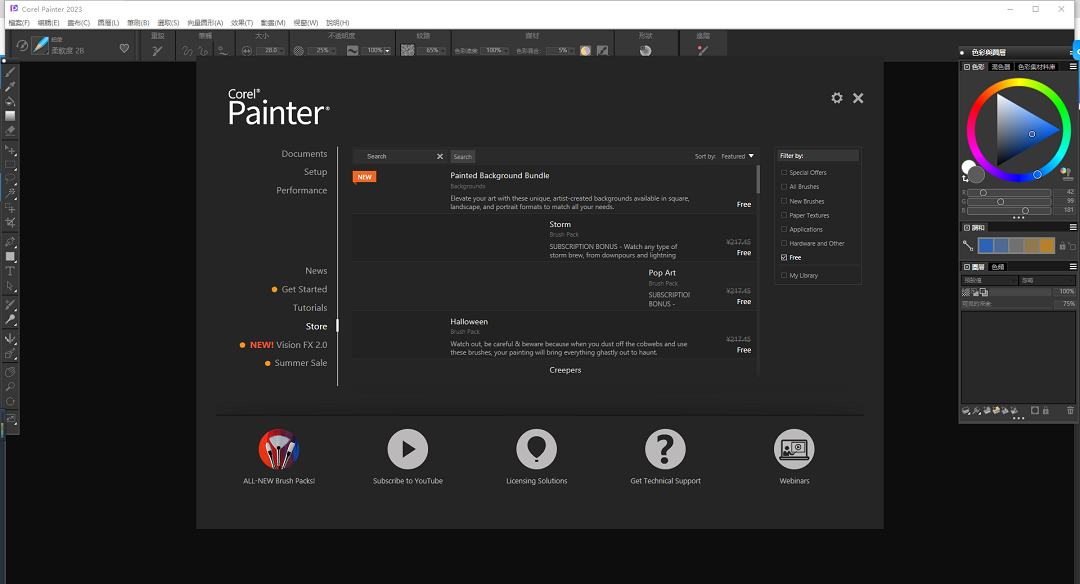Choose the Dropper tool in toolbox
Screen dimensions: 1080x584
(10, 87)
